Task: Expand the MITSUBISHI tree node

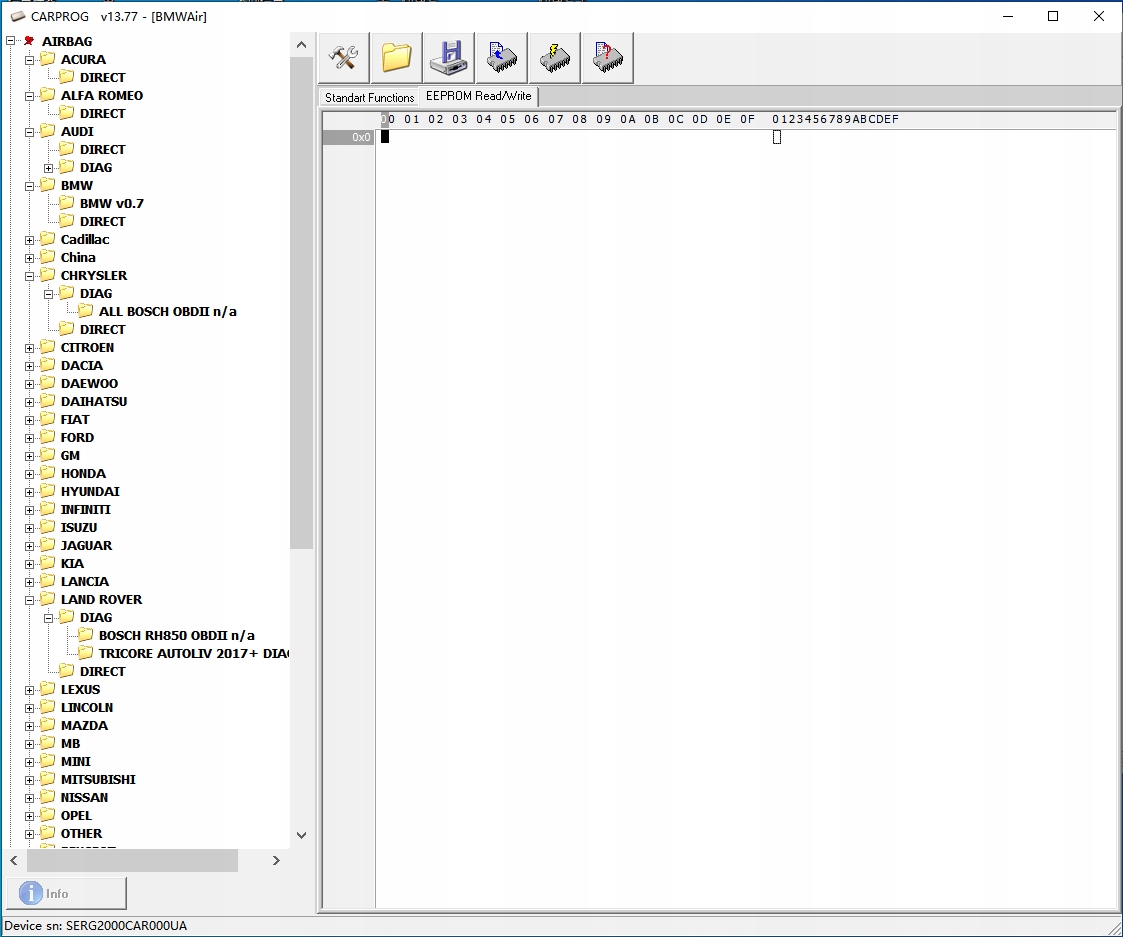Action: click(29, 780)
